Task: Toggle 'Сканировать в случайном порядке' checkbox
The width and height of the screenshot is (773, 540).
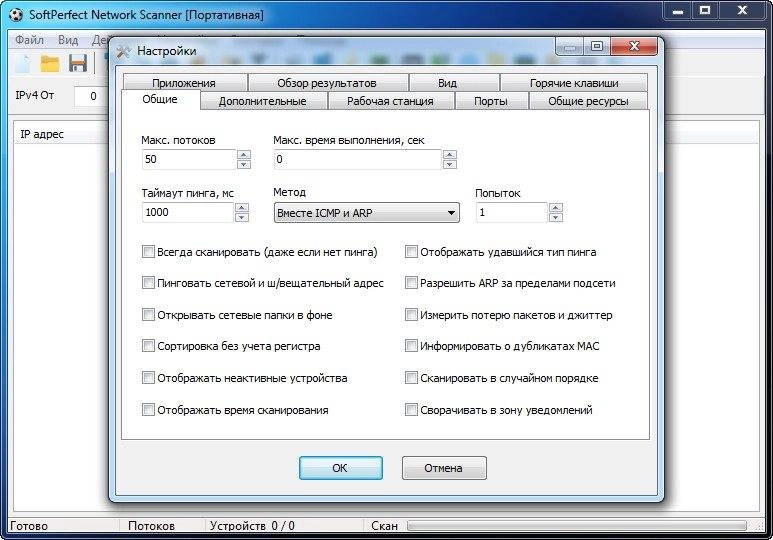Action: (x=411, y=378)
